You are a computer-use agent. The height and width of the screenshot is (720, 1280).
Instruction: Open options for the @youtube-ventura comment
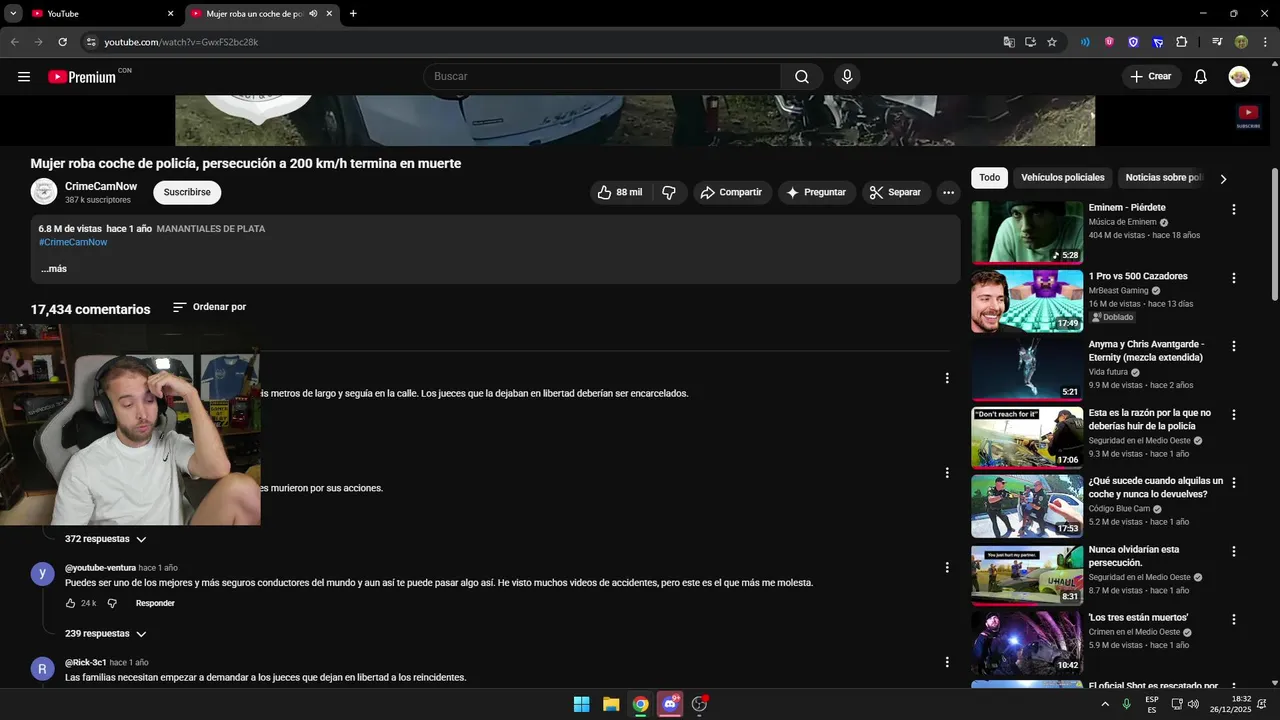point(947,567)
